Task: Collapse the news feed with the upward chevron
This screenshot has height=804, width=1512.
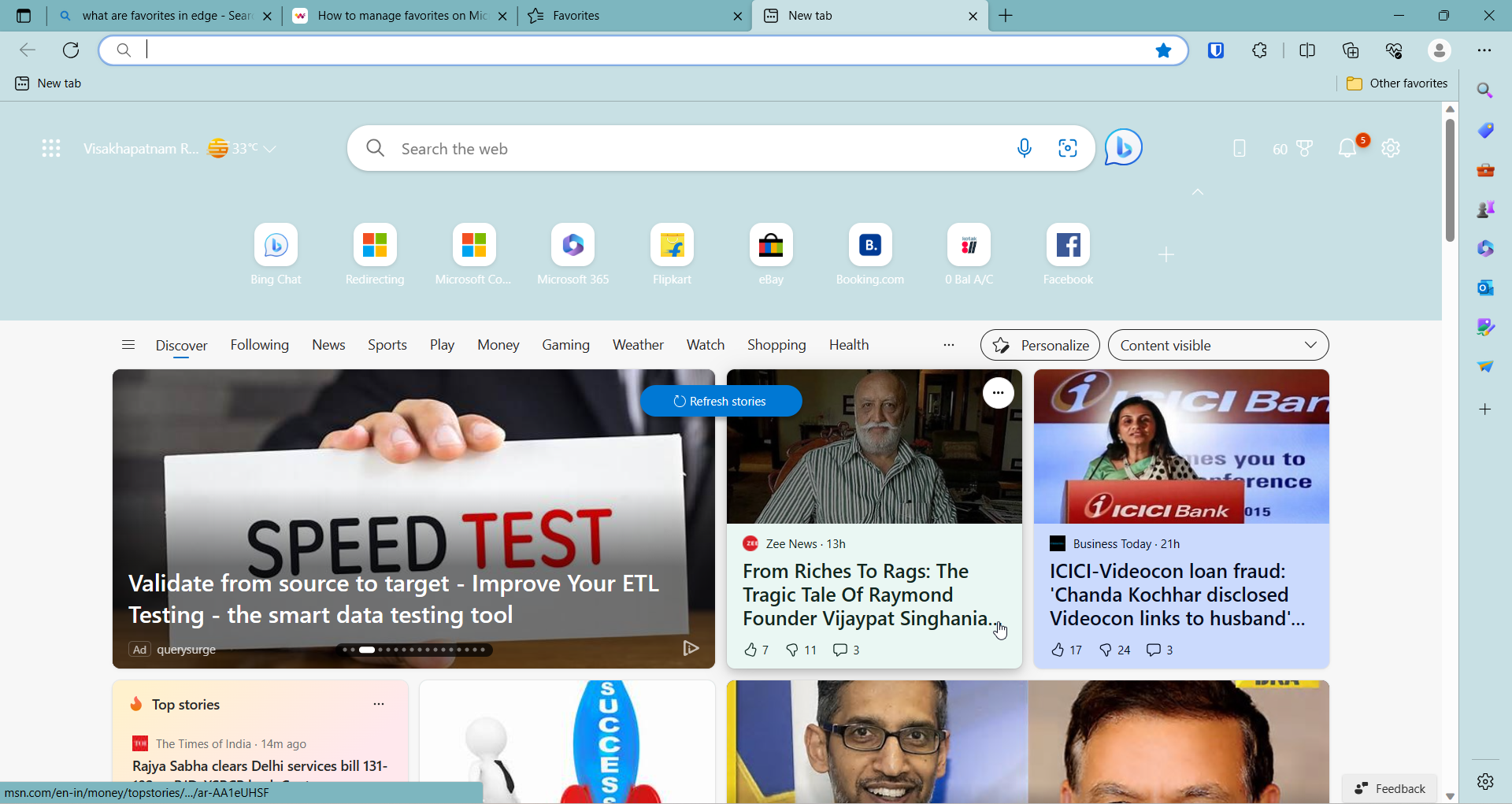Action: [1196, 191]
